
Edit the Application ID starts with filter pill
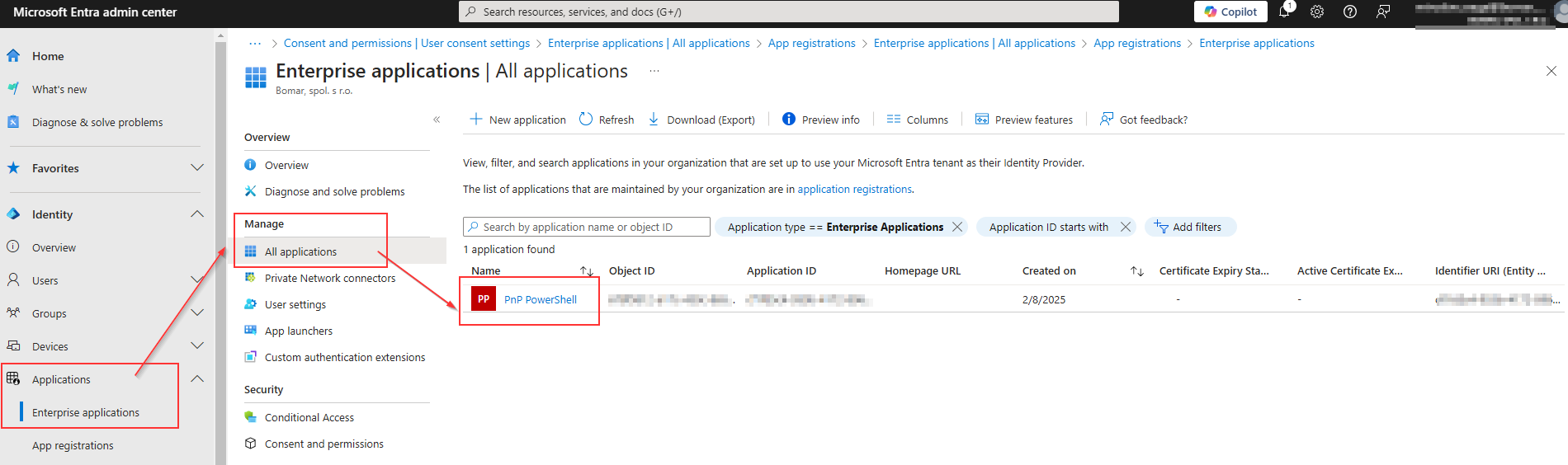pyautogui.click(x=1049, y=227)
